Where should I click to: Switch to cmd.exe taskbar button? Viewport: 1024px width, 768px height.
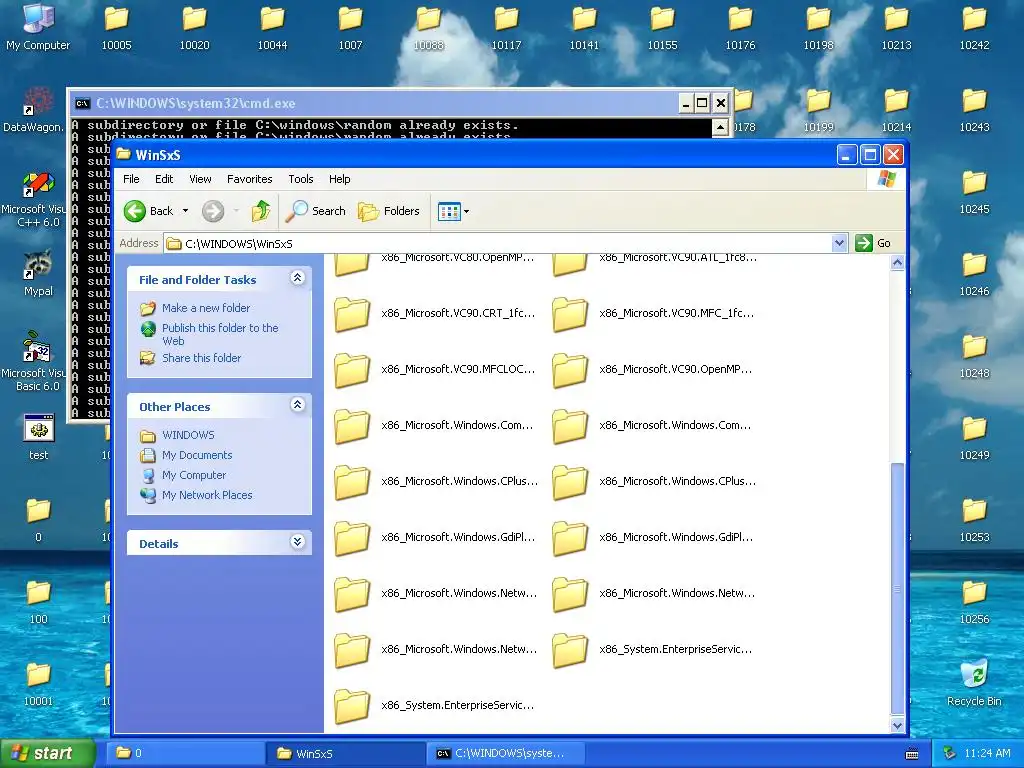pos(506,753)
